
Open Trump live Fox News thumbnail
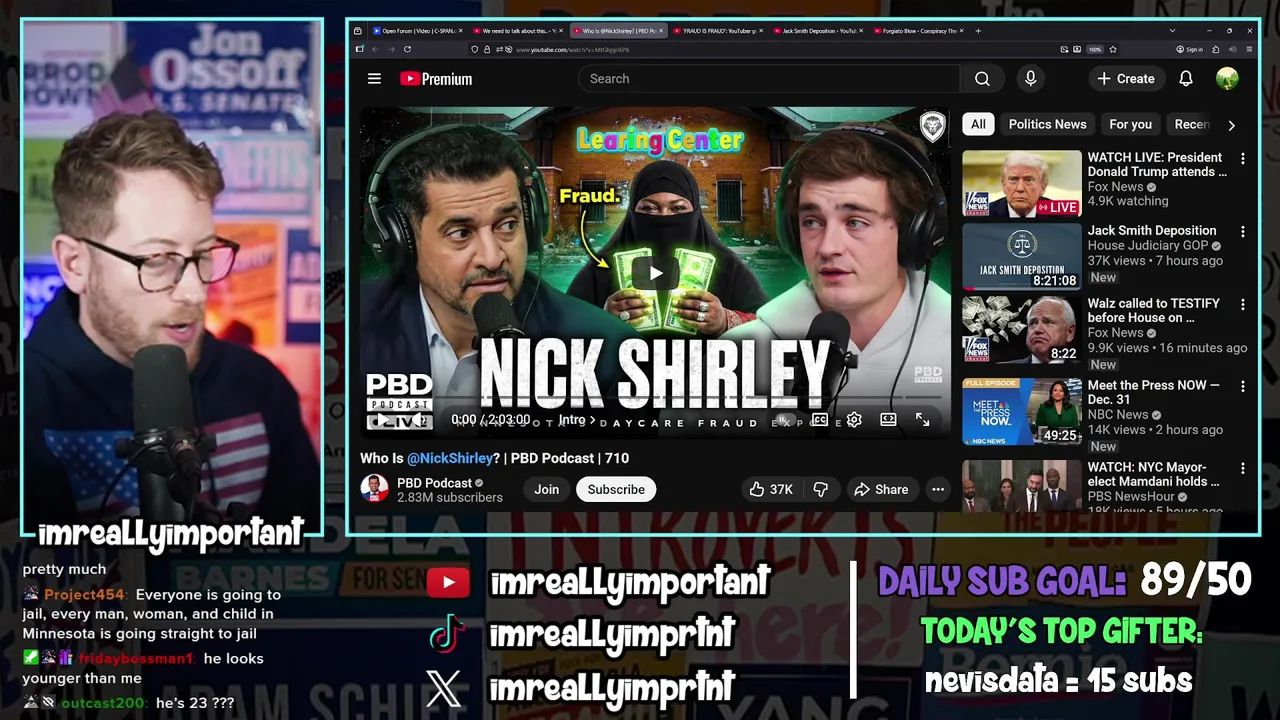[x=1022, y=184]
